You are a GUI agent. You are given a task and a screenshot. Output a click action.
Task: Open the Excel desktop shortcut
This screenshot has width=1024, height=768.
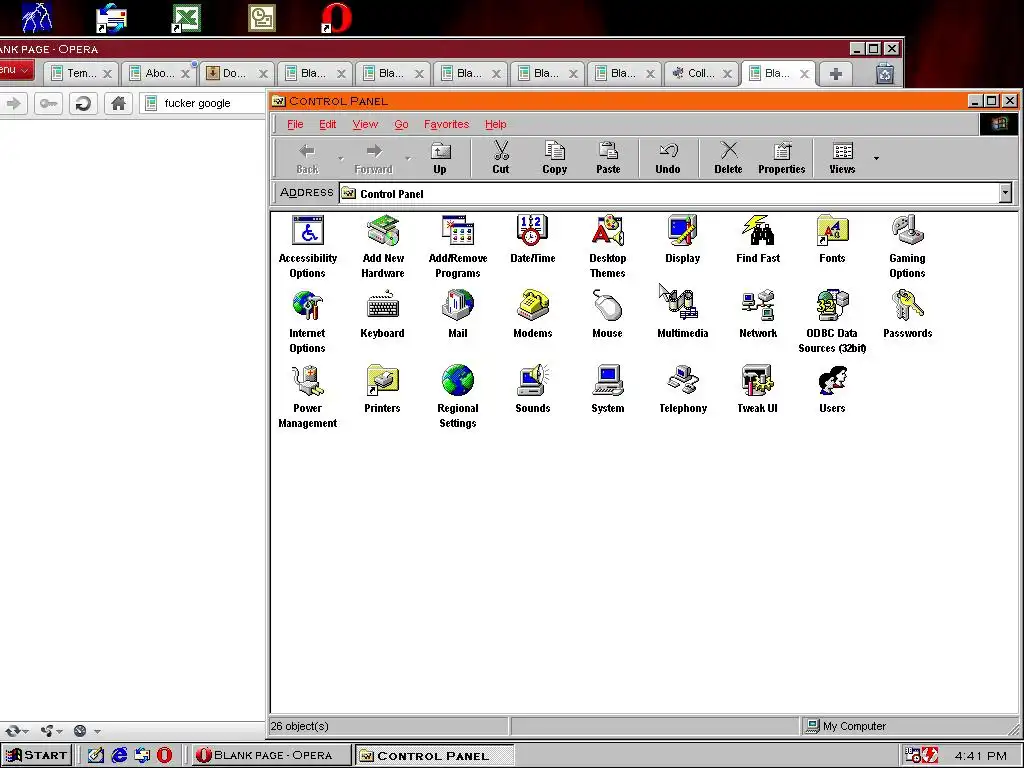pyautogui.click(x=185, y=18)
